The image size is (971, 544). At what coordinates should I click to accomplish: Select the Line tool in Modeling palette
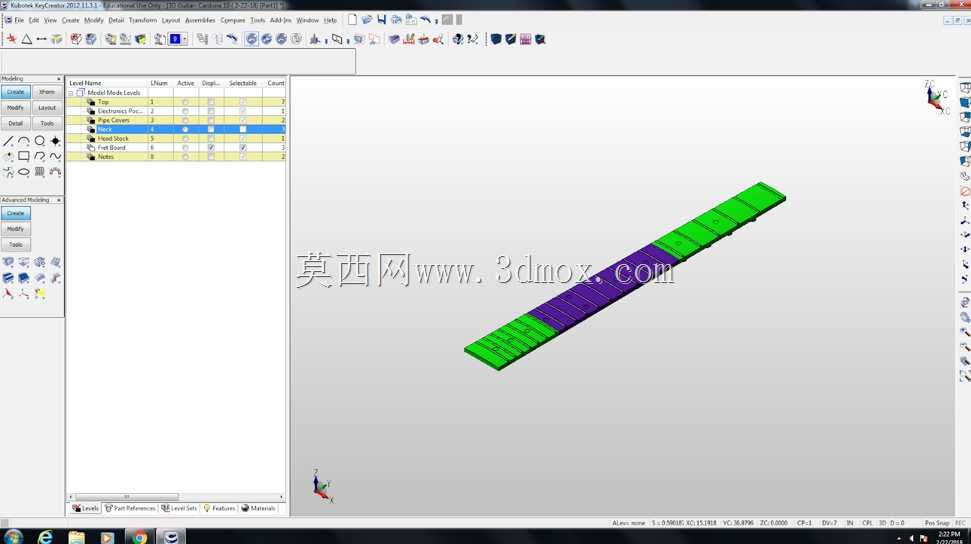[8, 141]
